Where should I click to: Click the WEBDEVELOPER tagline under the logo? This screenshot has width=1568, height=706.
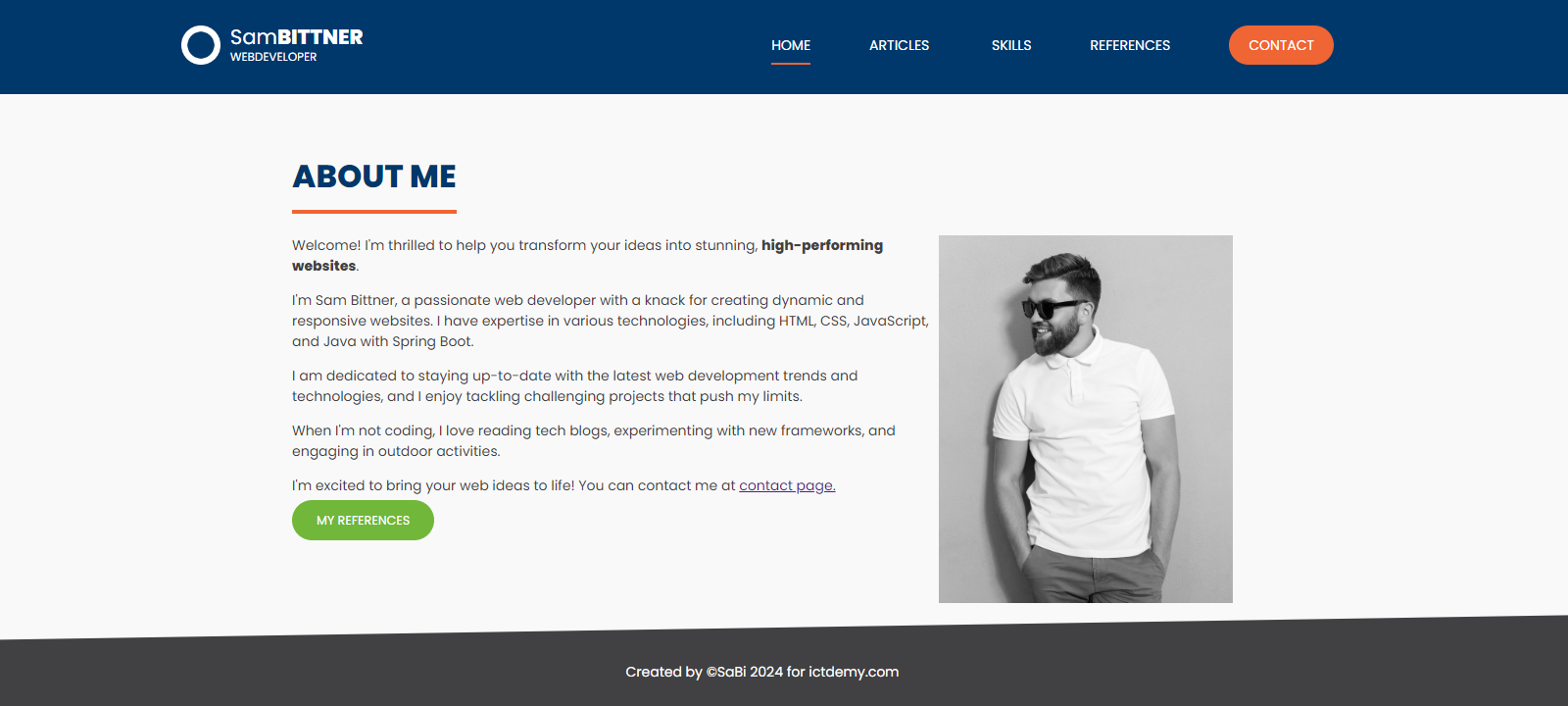273,57
